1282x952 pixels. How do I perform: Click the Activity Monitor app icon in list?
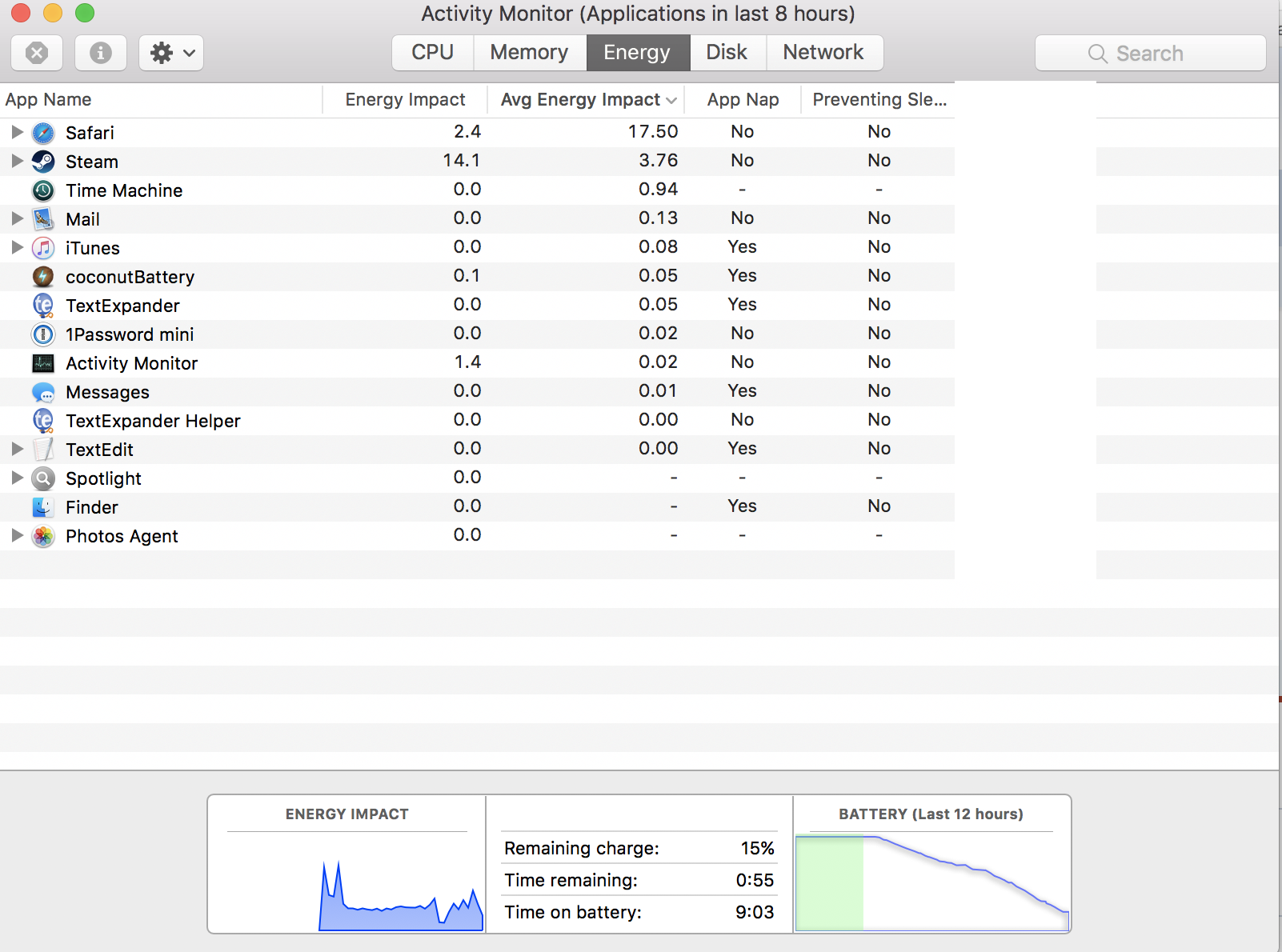click(x=43, y=363)
